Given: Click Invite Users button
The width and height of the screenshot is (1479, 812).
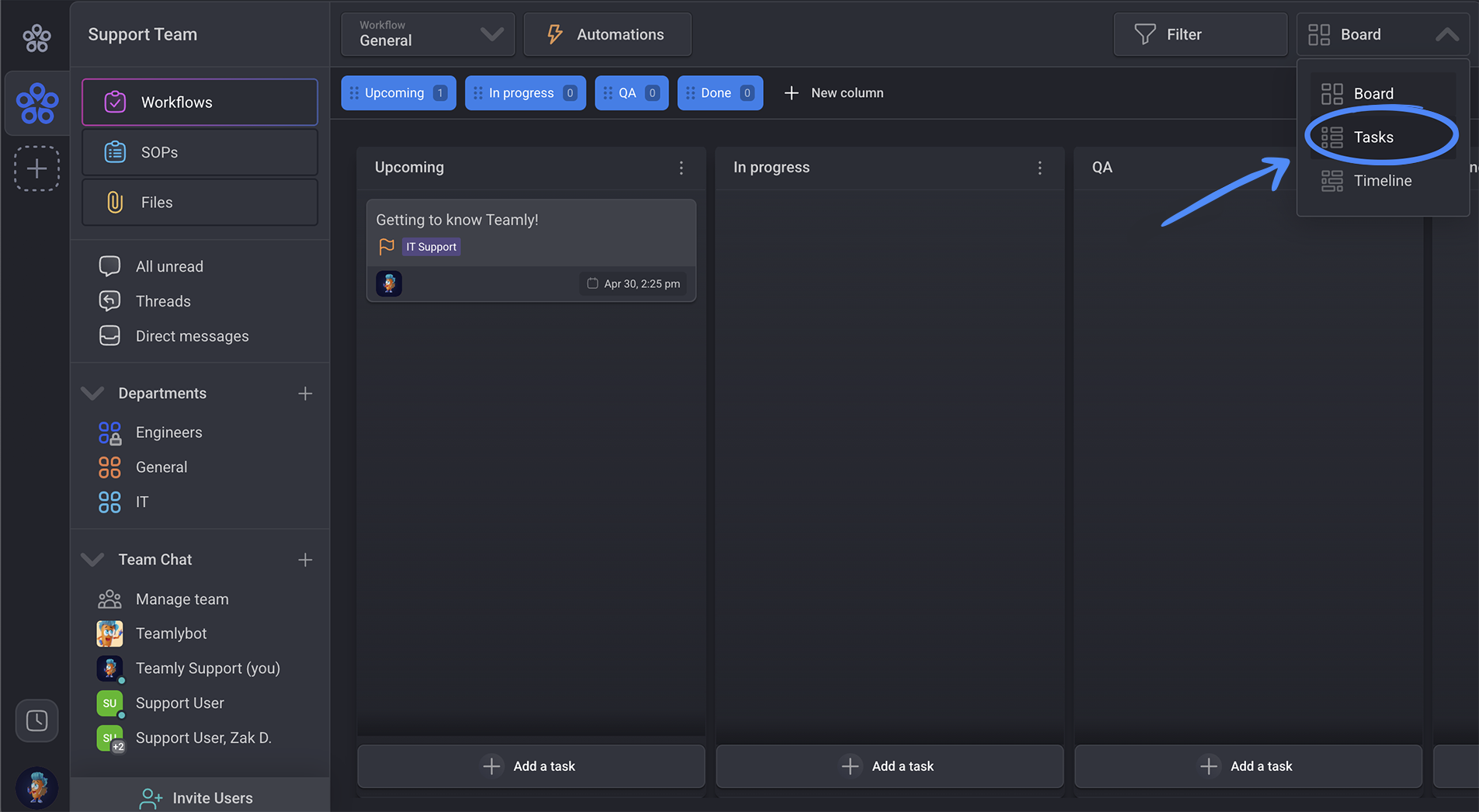Looking at the screenshot, I should pyautogui.click(x=200, y=797).
